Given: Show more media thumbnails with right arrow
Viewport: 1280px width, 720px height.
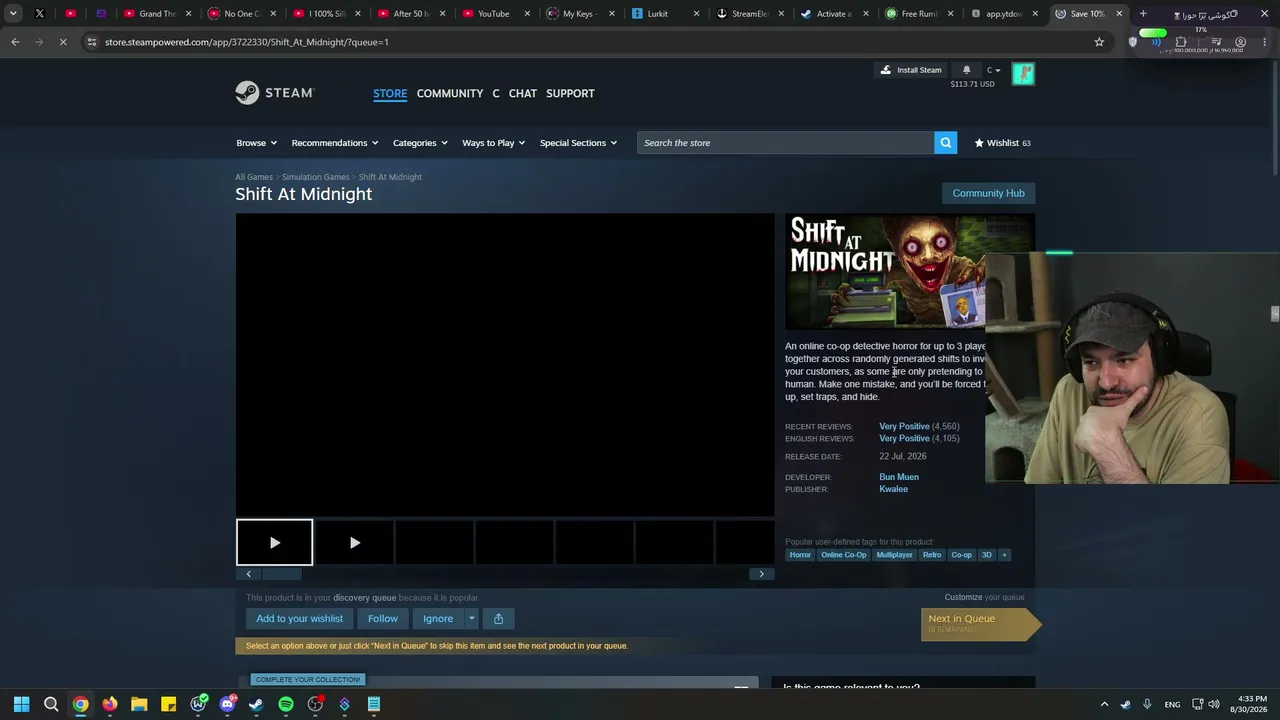Looking at the screenshot, I should tap(761, 574).
